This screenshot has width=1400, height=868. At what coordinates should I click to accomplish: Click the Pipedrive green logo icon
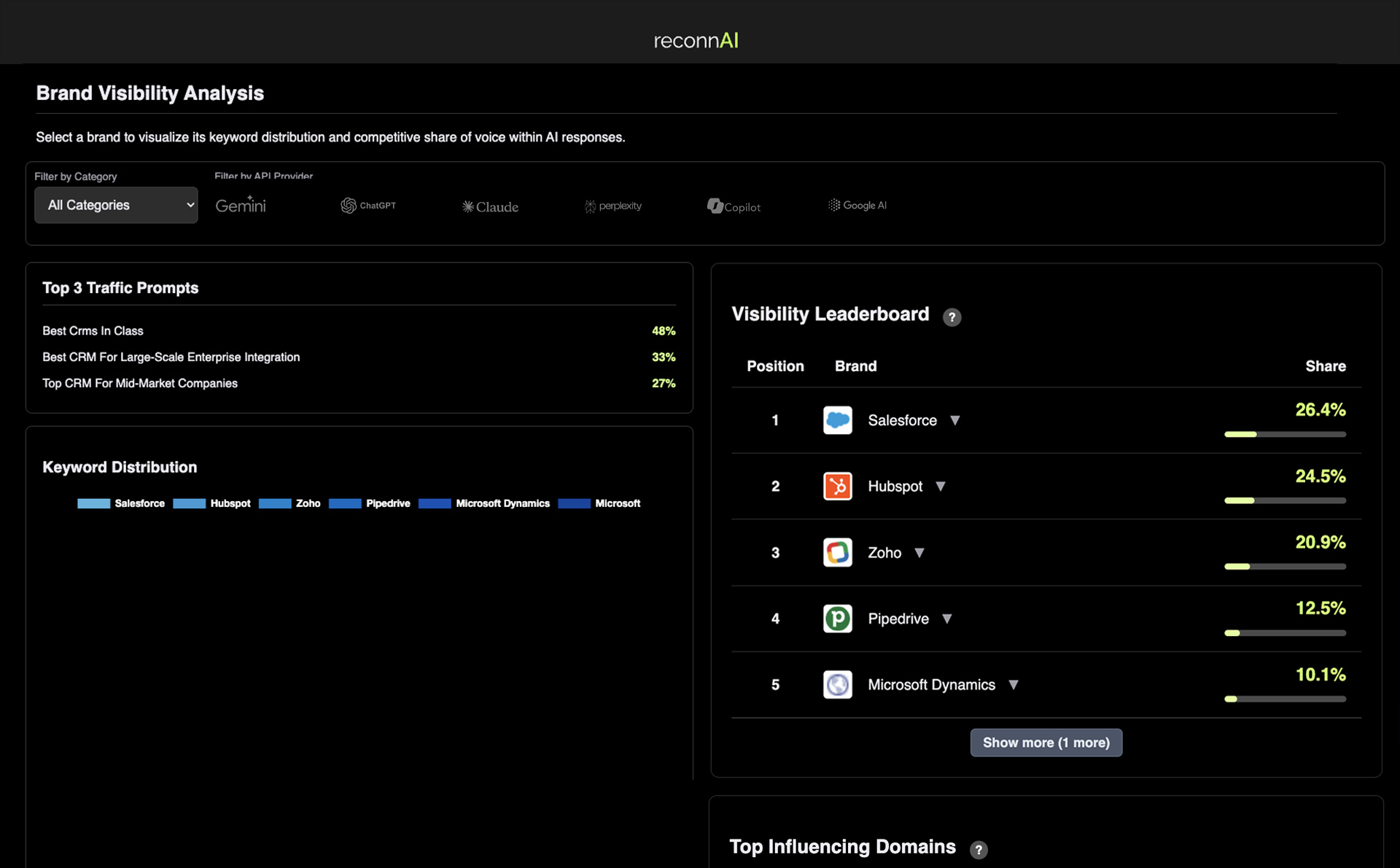coord(837,619)
